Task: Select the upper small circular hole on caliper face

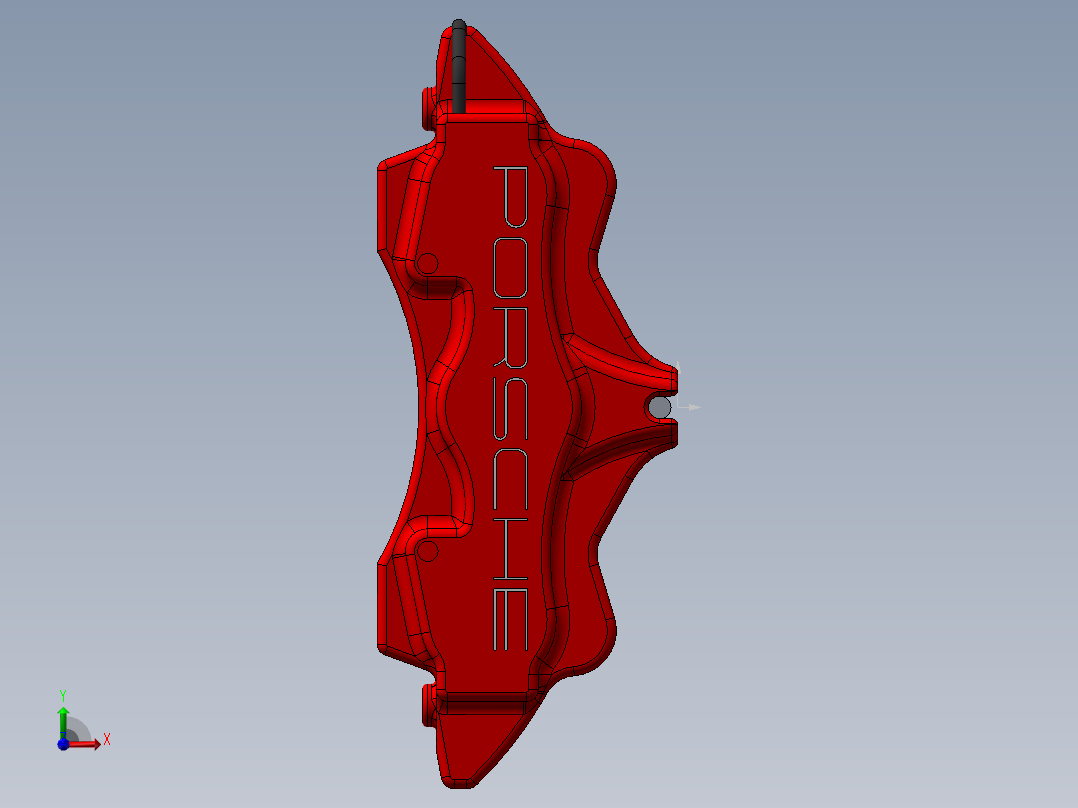Action: tap(427, 264)
